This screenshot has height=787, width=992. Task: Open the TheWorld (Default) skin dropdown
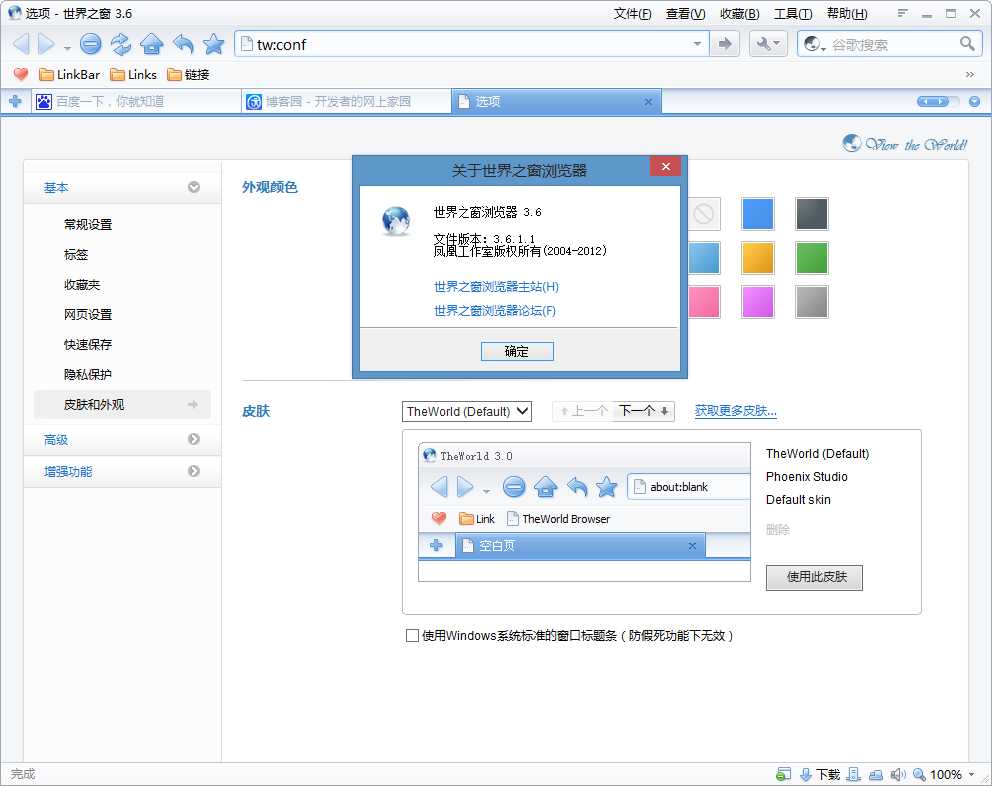(467, 411)
